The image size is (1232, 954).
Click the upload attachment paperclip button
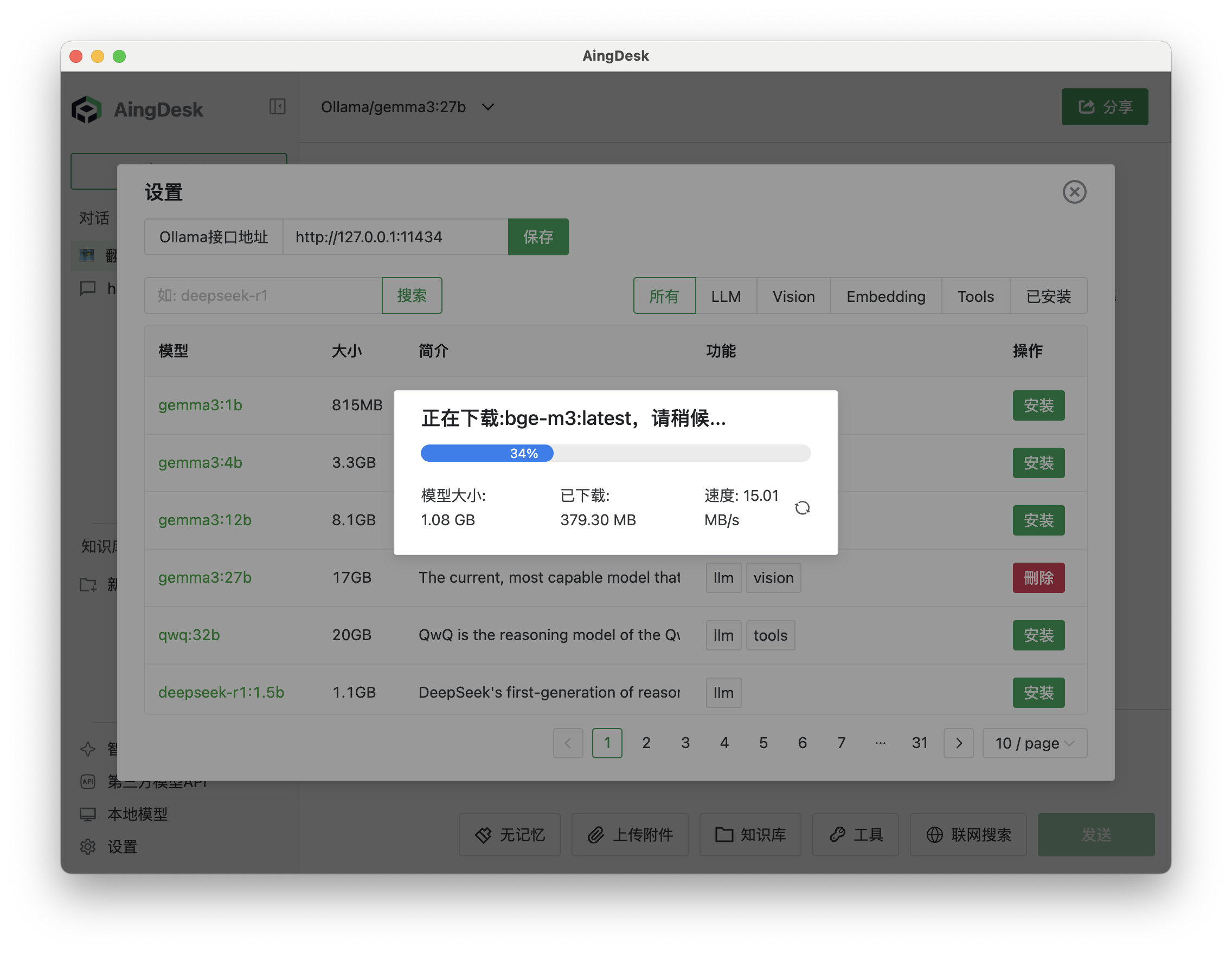point(630,834)
